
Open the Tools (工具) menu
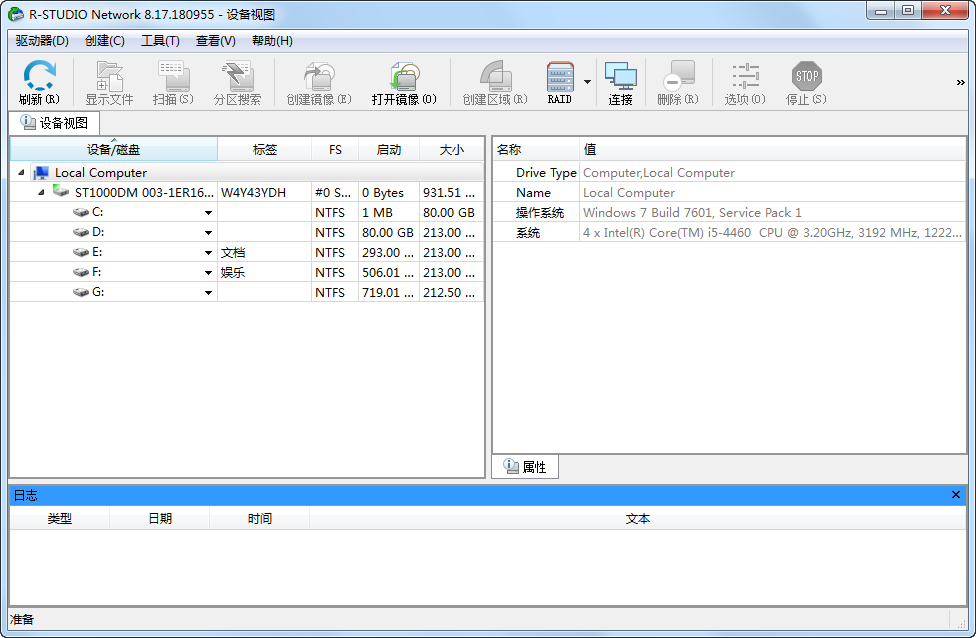[x=160, y=41]
